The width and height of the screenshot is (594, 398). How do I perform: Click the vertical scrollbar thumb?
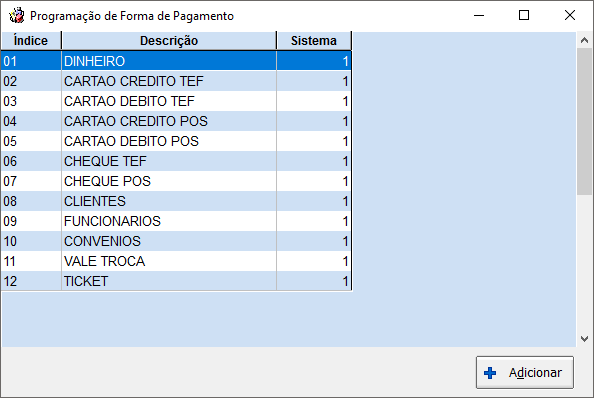tap(584, 122)
